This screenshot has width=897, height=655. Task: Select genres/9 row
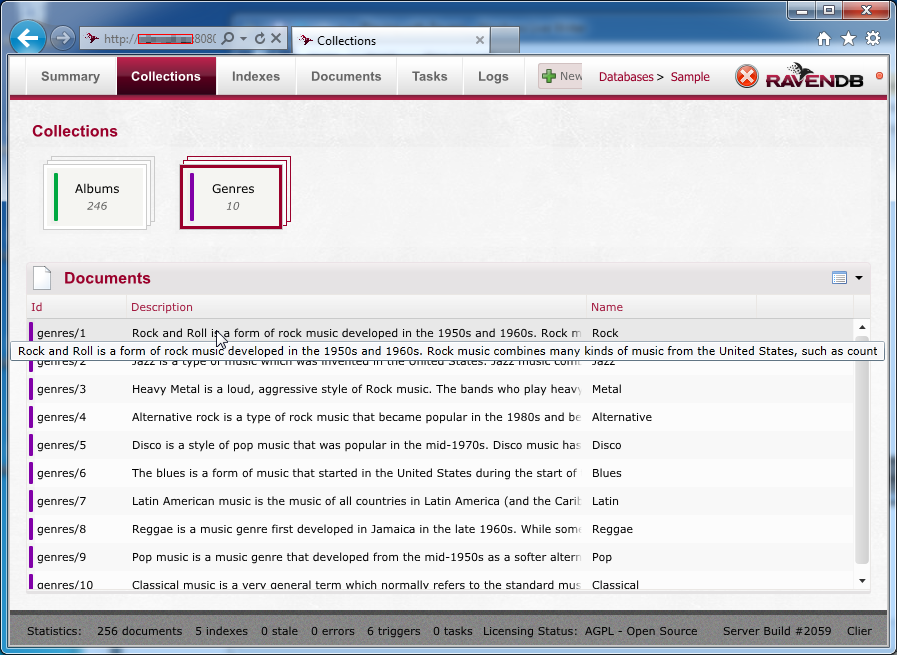coord(440,557)
